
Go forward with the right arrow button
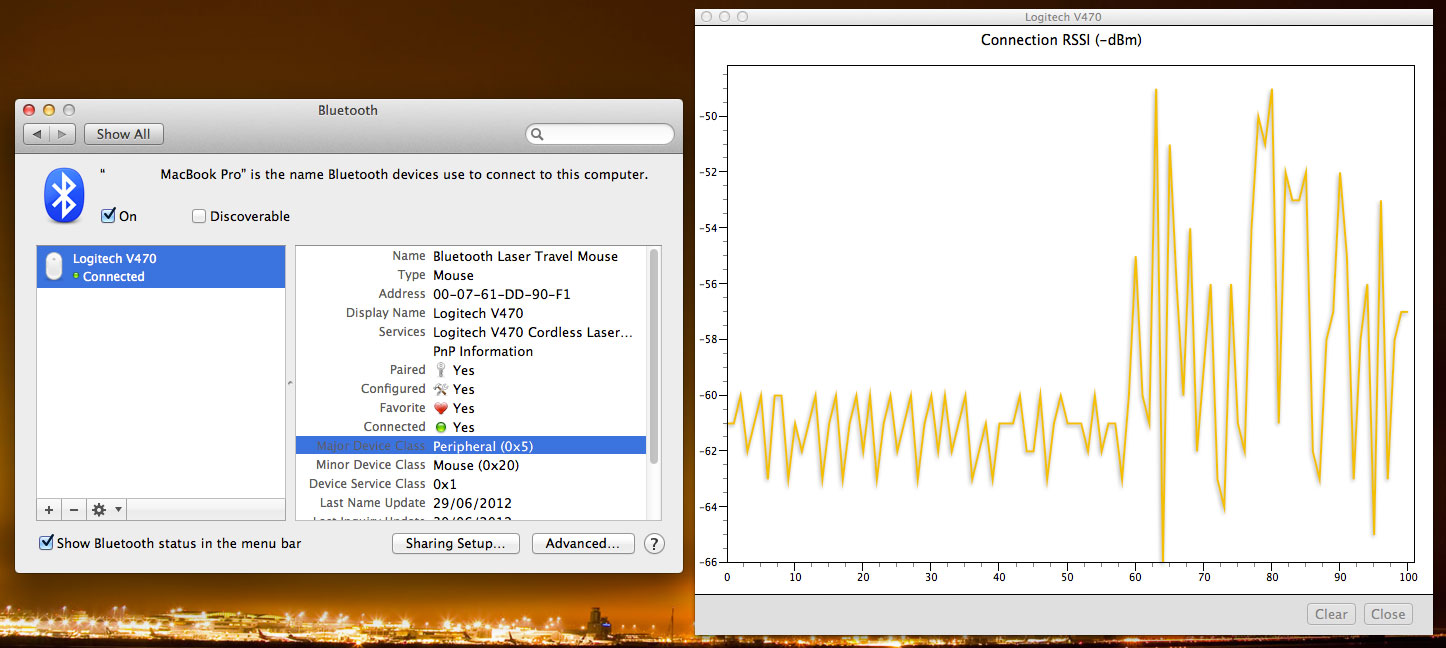(x=62, y=134)
